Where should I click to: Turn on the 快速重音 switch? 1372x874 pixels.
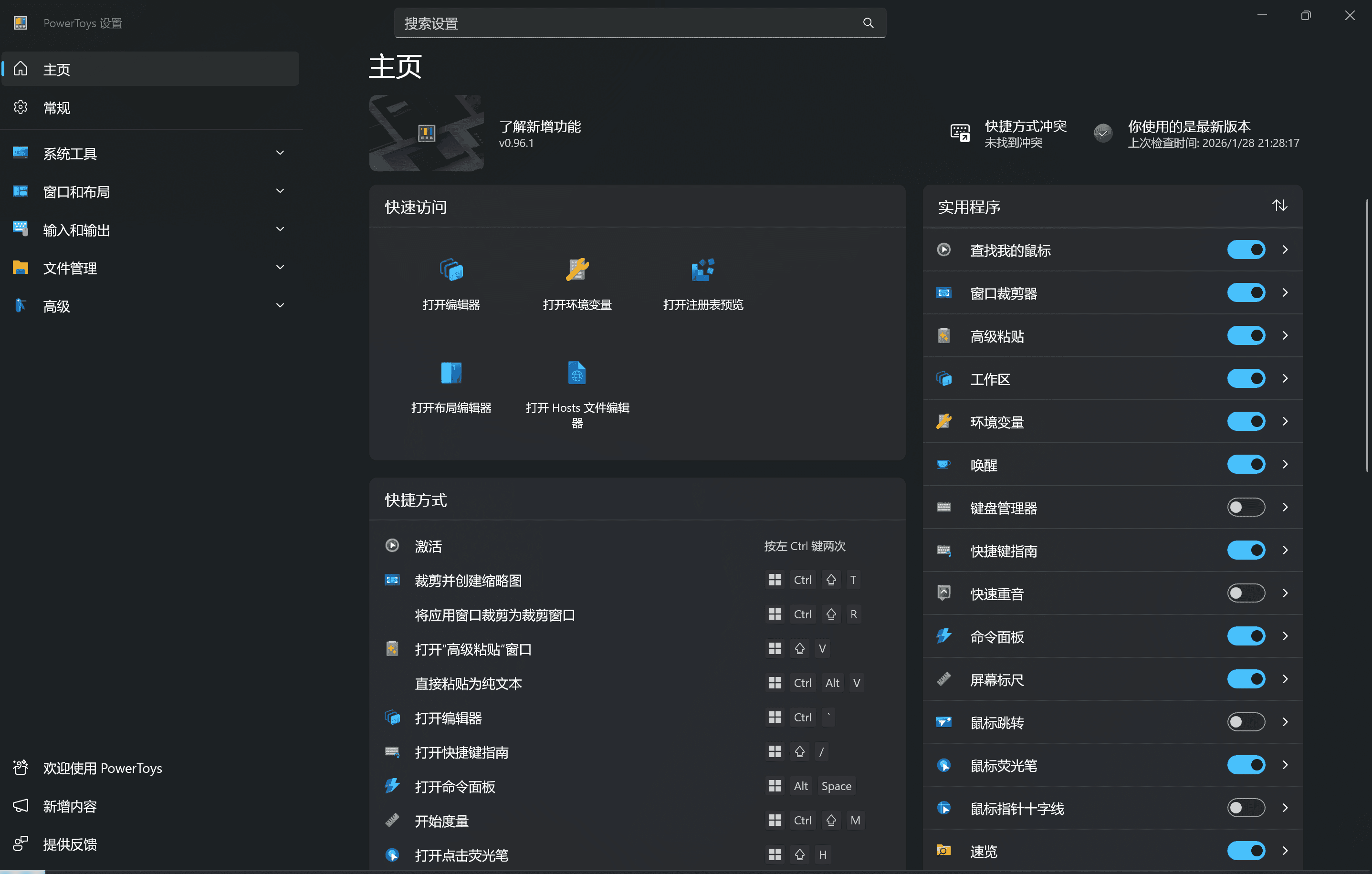coord(1246,593)
